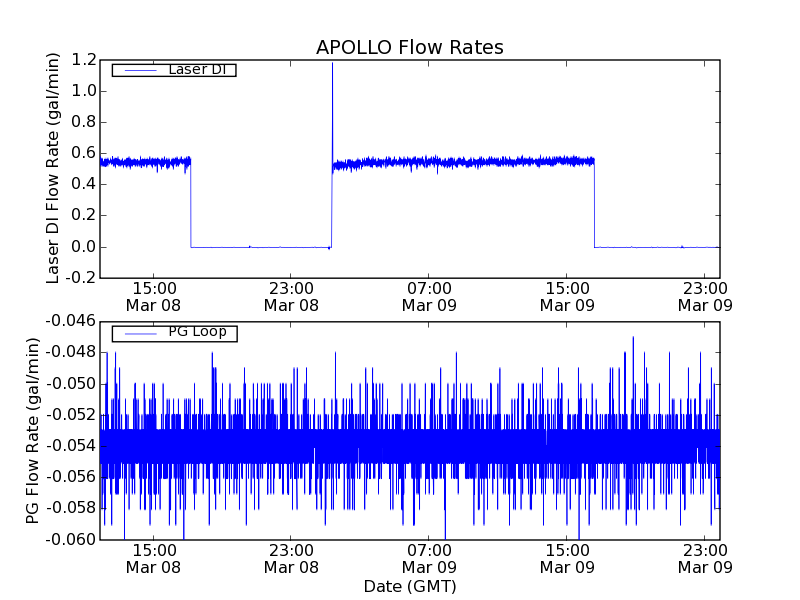Click the tall spike peak in the Laser DI plot
The width and height of the screenshot is (800, 600).
click(332, 64)
